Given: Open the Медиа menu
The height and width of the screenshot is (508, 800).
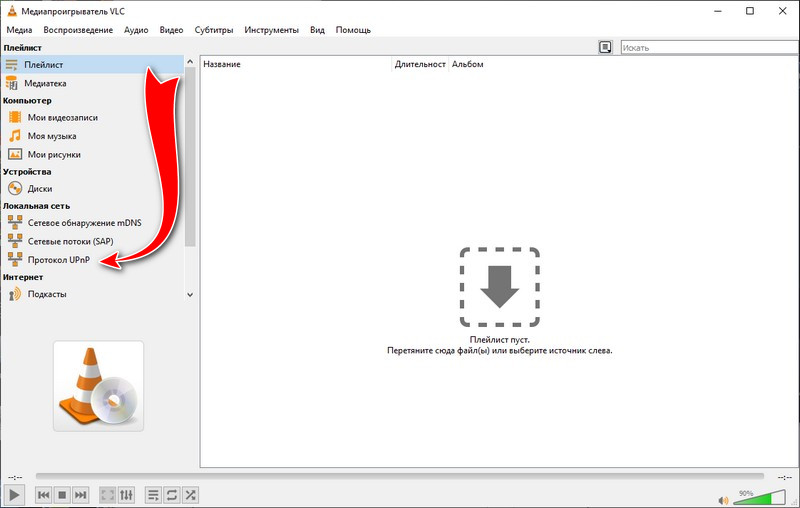Looking at the screenshot, I should click(19, 30).
